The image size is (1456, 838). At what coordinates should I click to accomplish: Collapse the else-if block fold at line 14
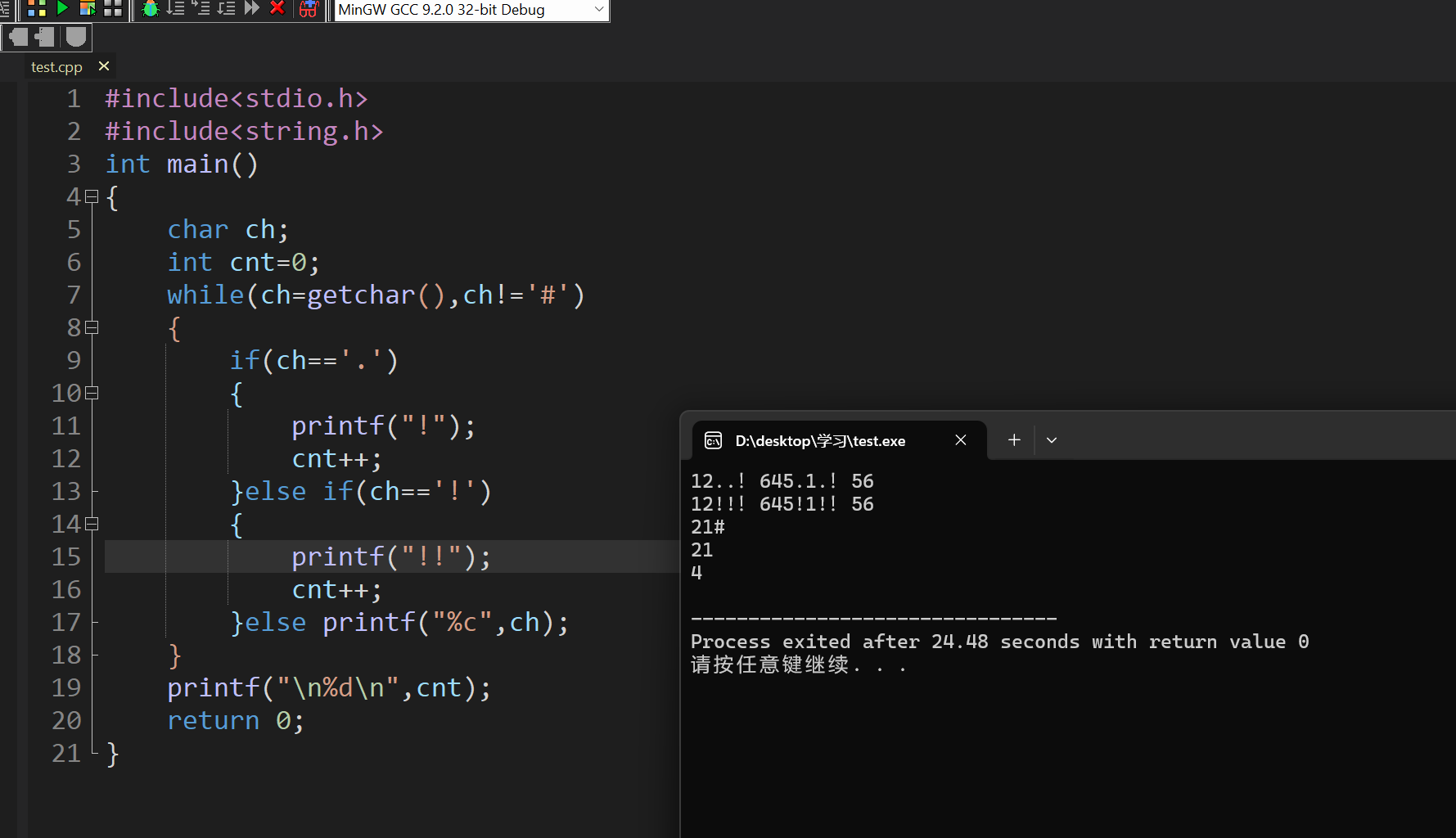pos(92,524)
